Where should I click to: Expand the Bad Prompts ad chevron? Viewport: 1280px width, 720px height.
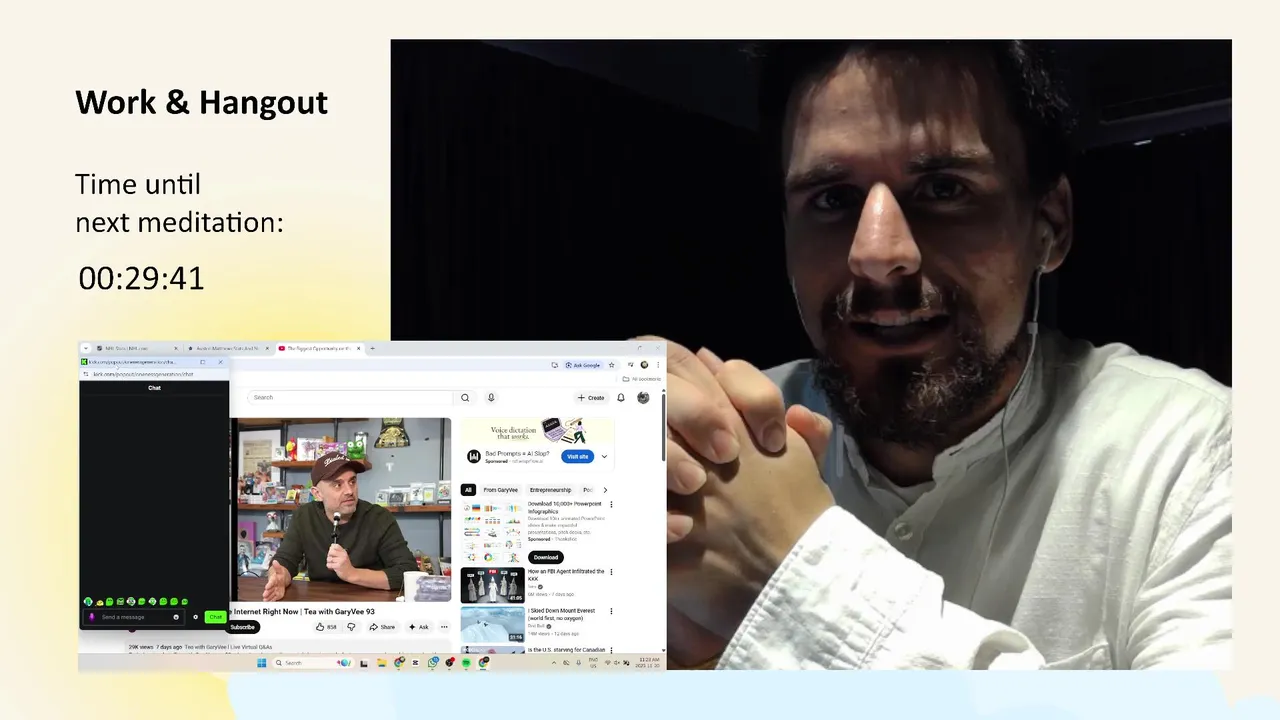[x=604, y=457]
